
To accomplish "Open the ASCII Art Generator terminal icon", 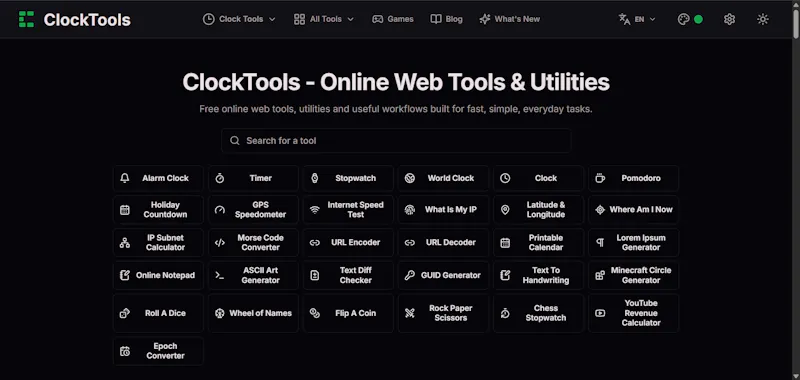I will (220, 275).
